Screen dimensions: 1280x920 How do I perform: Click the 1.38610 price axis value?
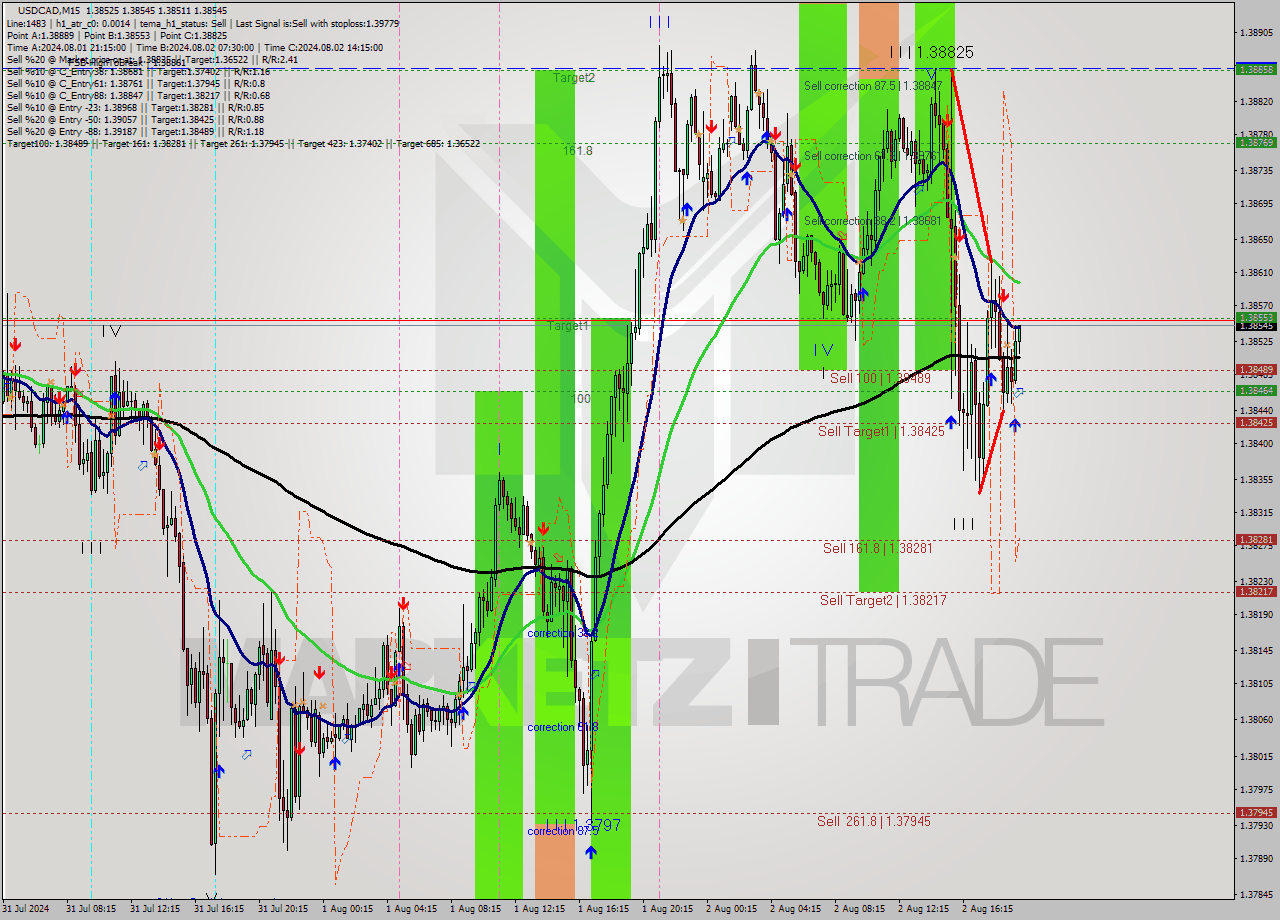click(x=1256, y=272)
